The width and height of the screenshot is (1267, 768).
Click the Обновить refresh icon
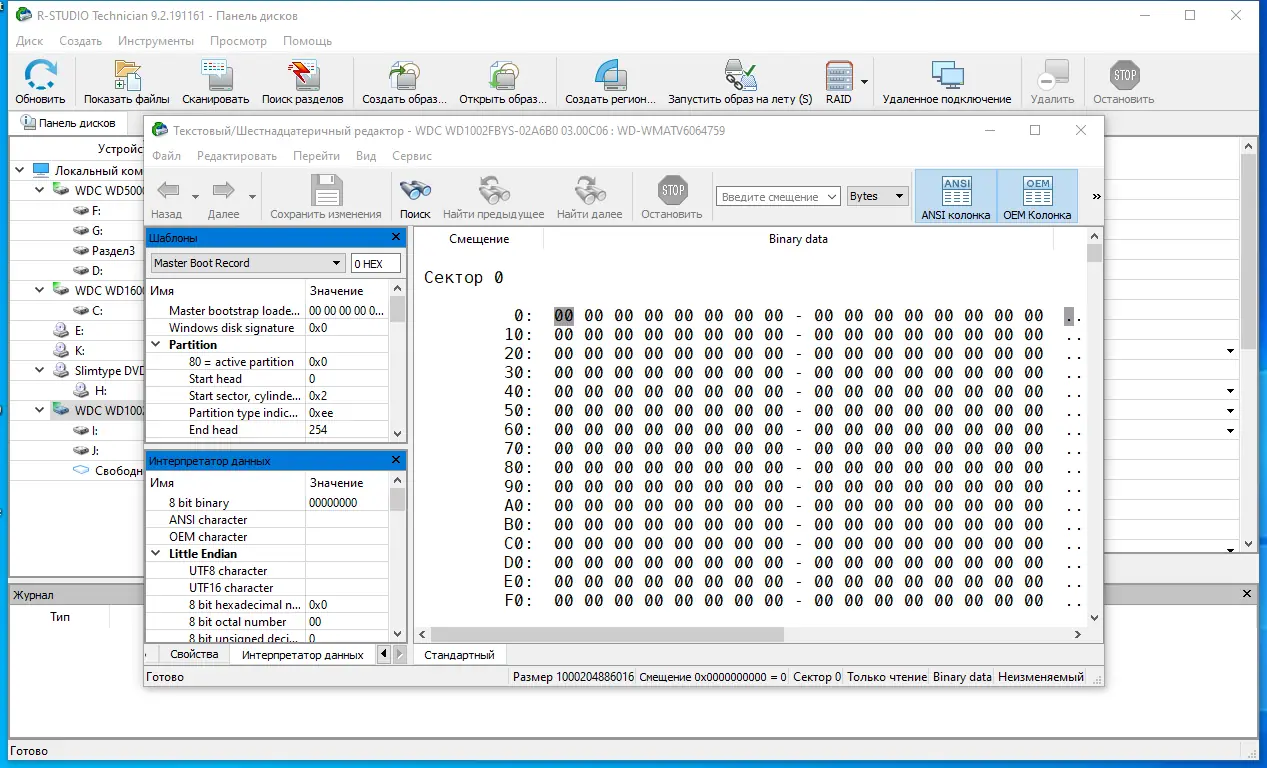coord(40,76)
